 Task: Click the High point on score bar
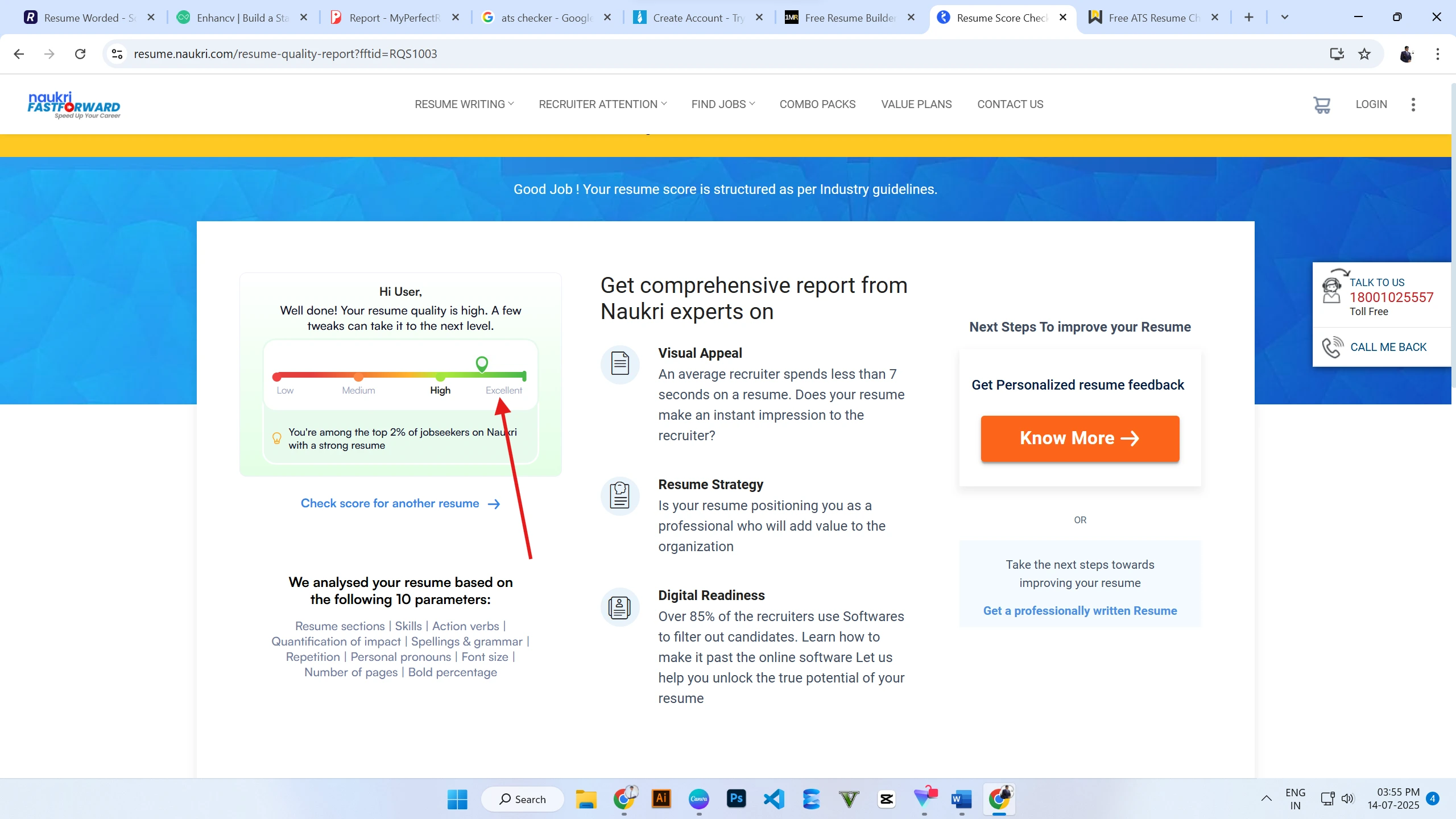(440, 378)
